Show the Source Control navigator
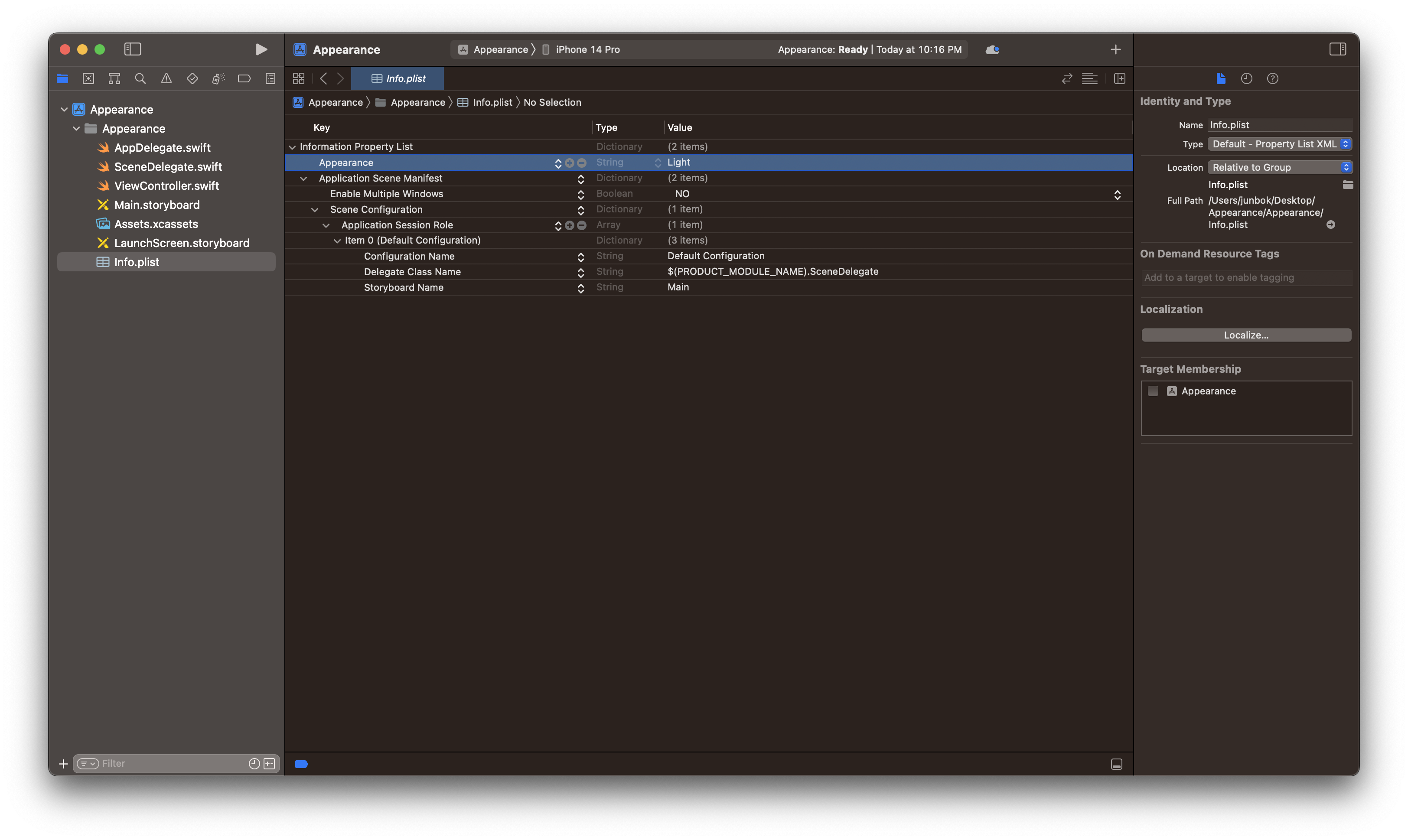 point(88,79)
